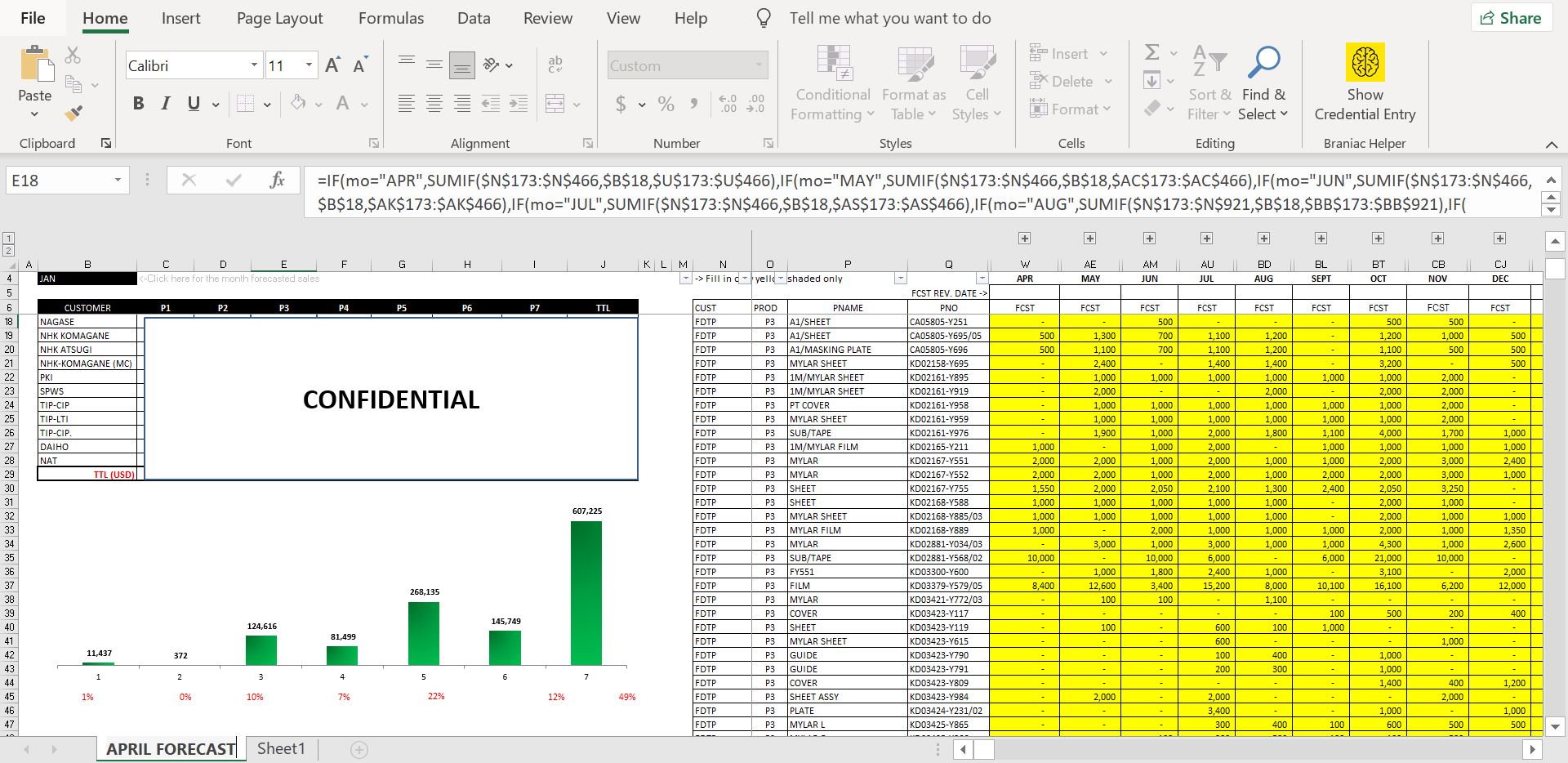
Task: Click the Borders icon
Action: (245, 103)
